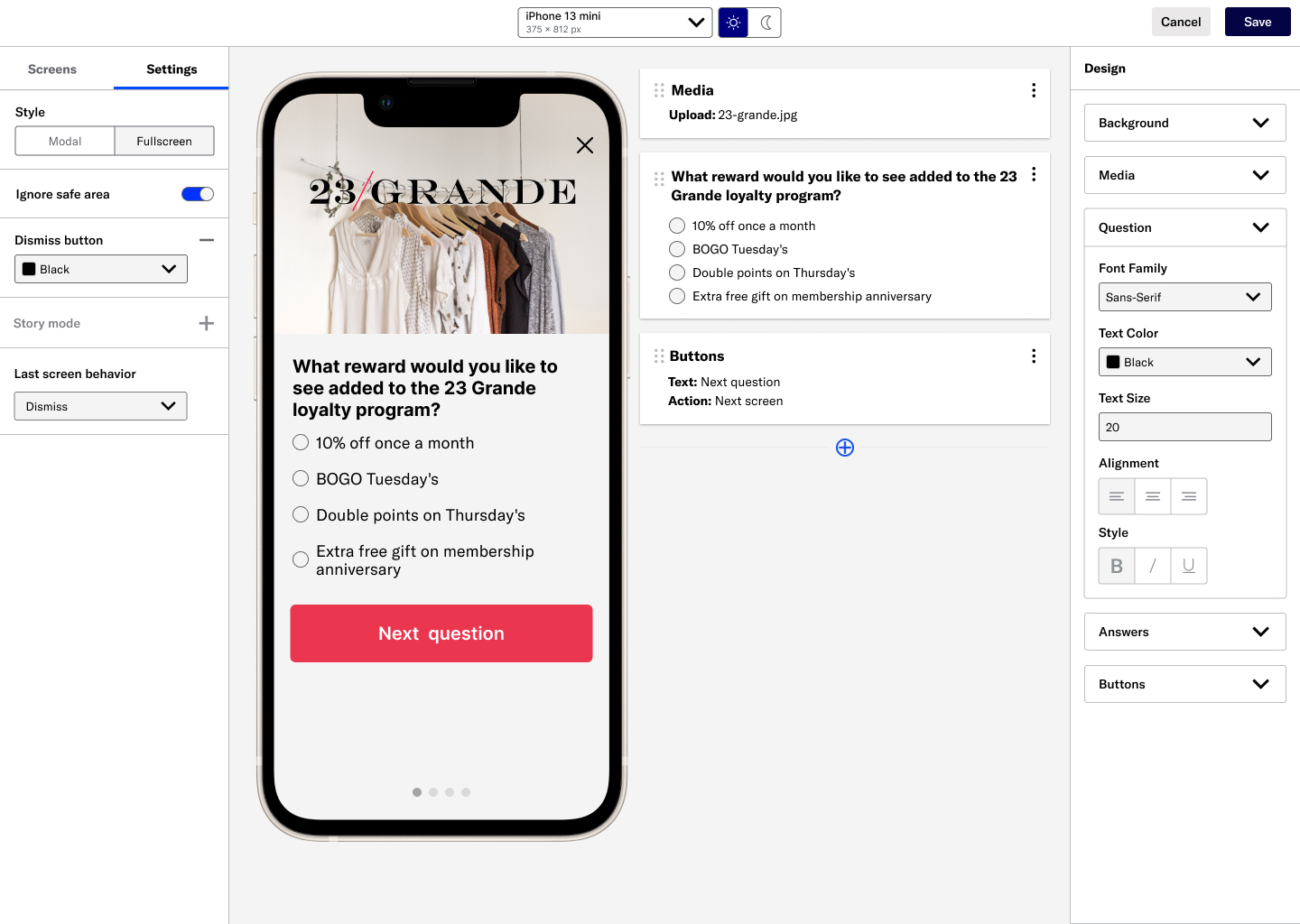Click the blue plus add-block icon

[x=845, y=448]
